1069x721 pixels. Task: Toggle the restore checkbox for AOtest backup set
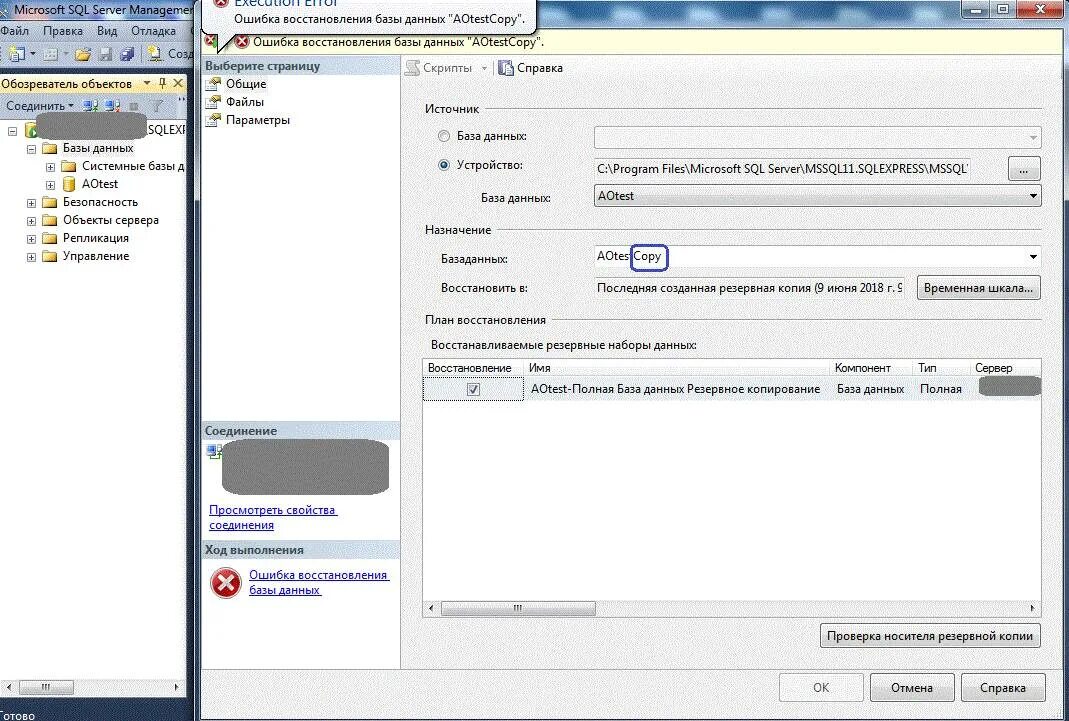point(473,389)
